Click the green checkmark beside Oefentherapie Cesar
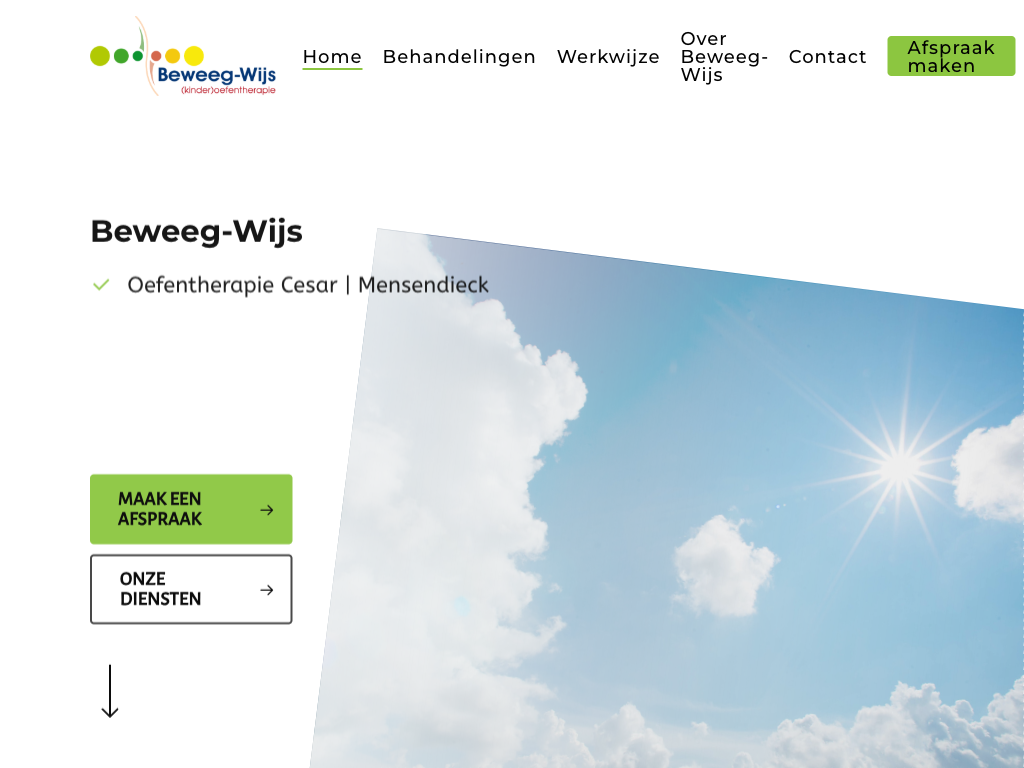Image resolution: width=1024 pixels, height=768 pixels. pyautogui.click(x=101, y=285)
